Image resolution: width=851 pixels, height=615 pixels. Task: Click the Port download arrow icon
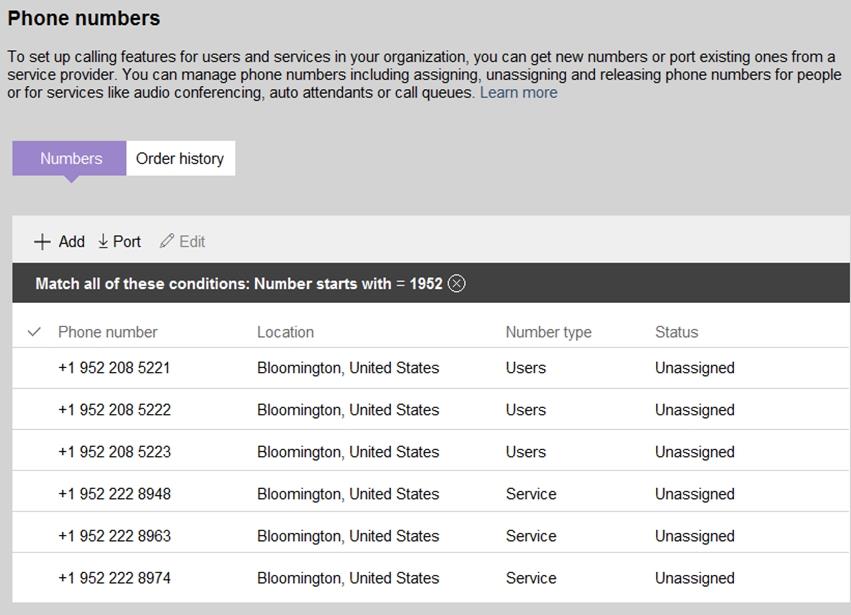click(x=103, y=242)
